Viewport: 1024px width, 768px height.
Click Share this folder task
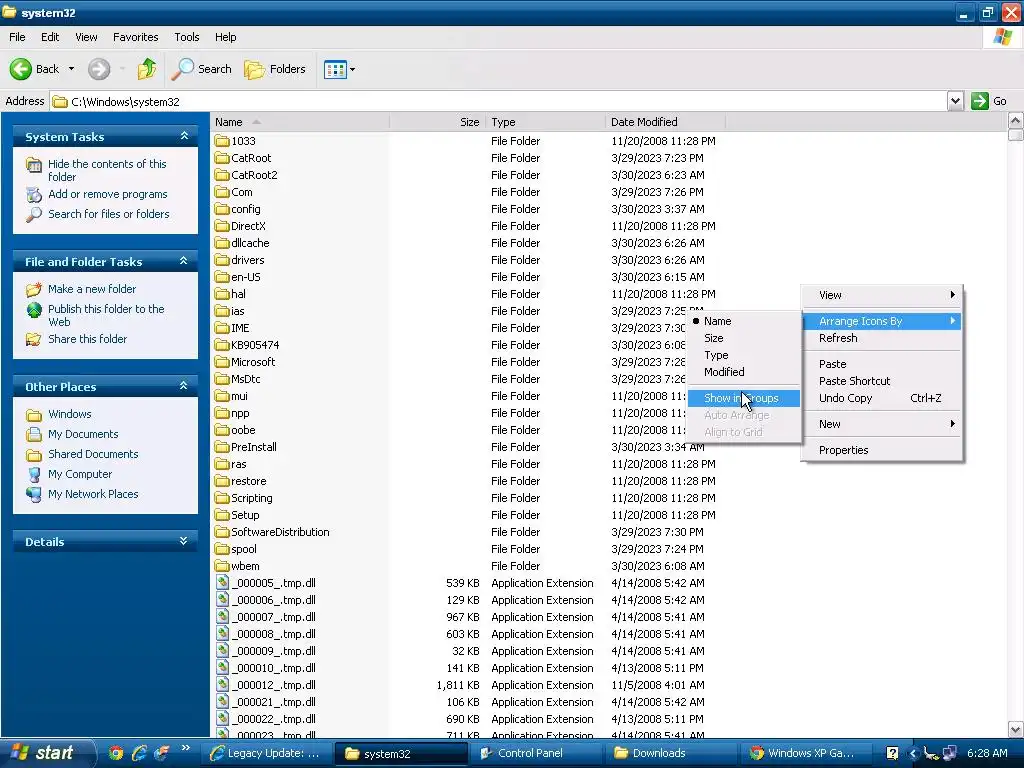pos(87,339)
